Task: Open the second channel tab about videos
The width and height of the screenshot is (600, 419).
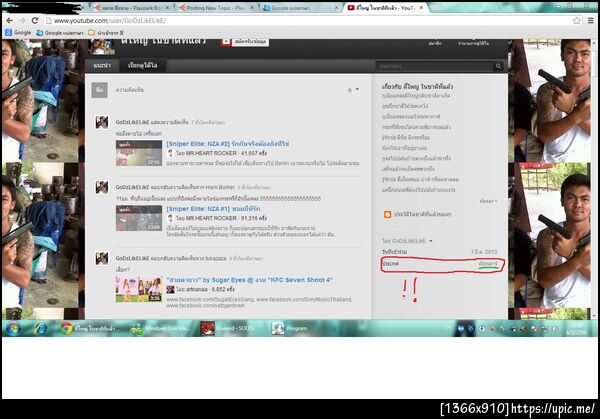Action: [143, 66]
